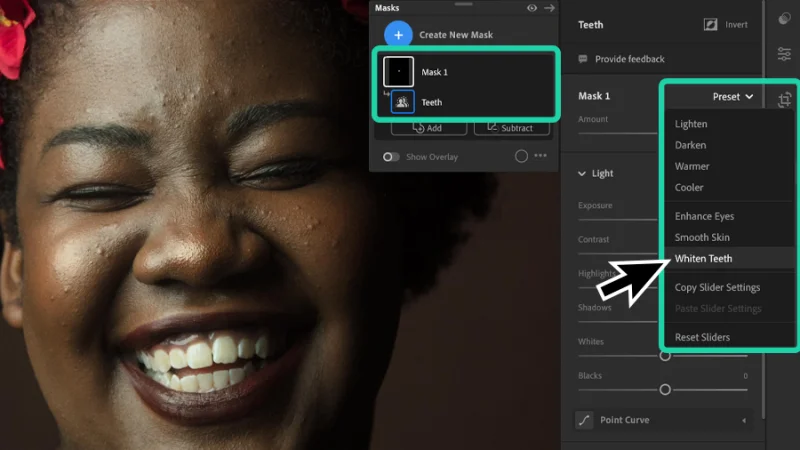This screenshot has width=800, height=450.
Task: Click the Teeth component label in Masks list
Action: click(432, 102)
